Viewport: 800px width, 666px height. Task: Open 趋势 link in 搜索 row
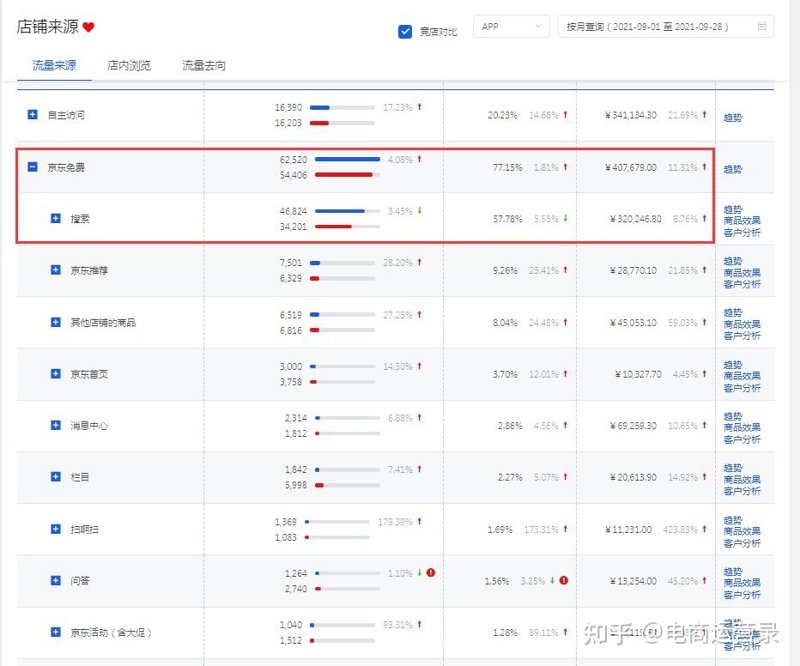coord(733,209)
